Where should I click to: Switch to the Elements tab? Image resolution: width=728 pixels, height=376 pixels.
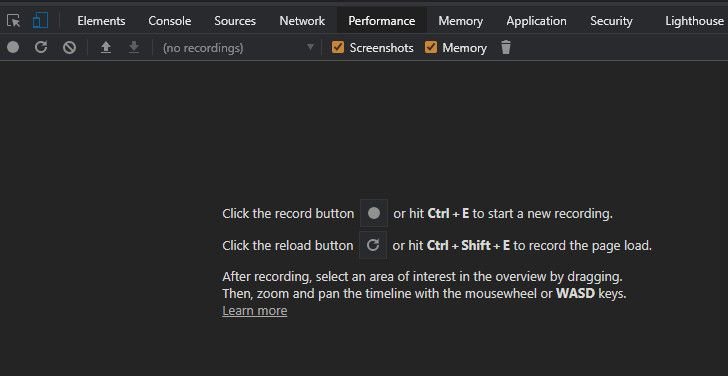pos(101,21)
